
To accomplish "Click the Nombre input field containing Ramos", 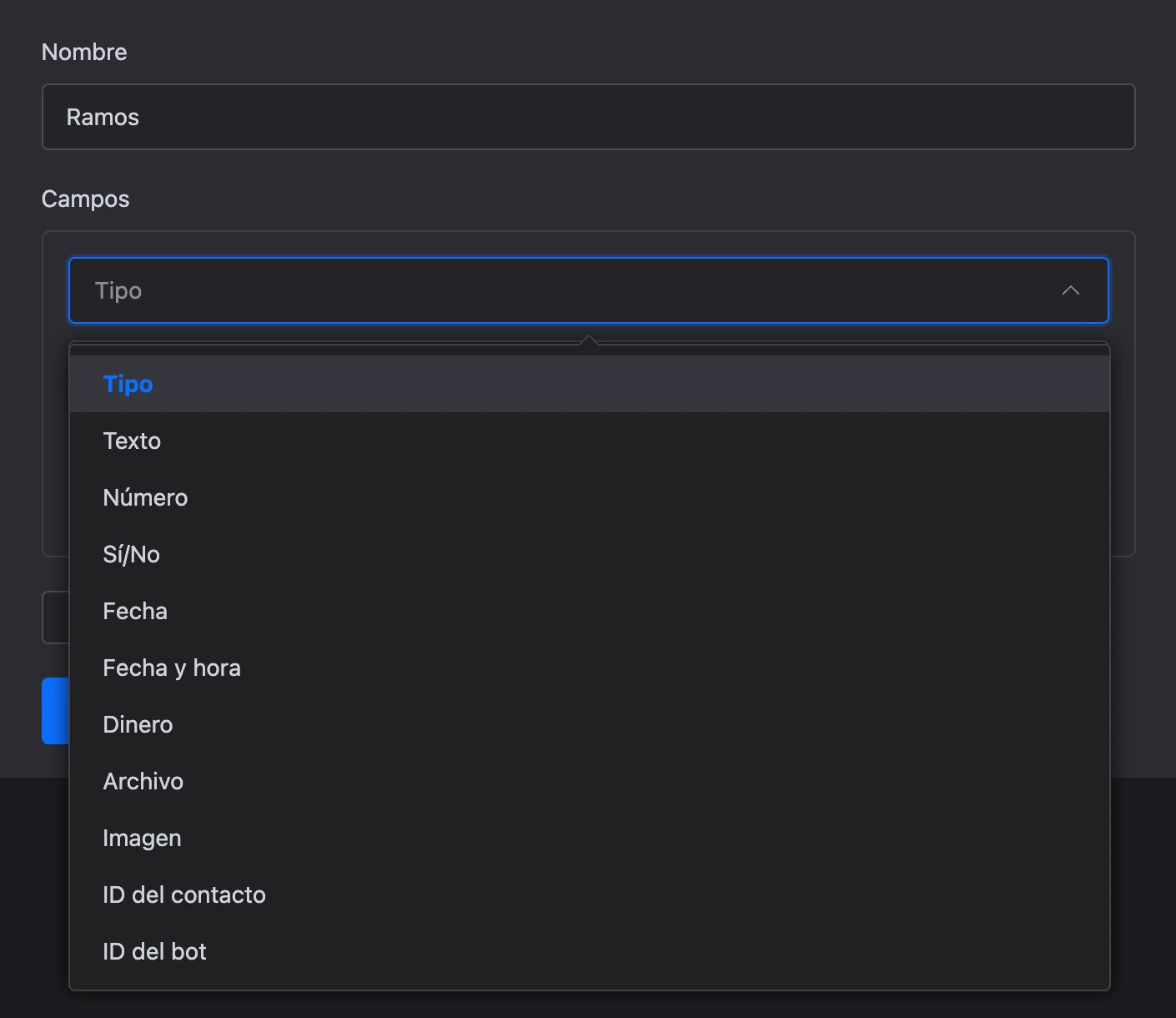I will [588, 117].
